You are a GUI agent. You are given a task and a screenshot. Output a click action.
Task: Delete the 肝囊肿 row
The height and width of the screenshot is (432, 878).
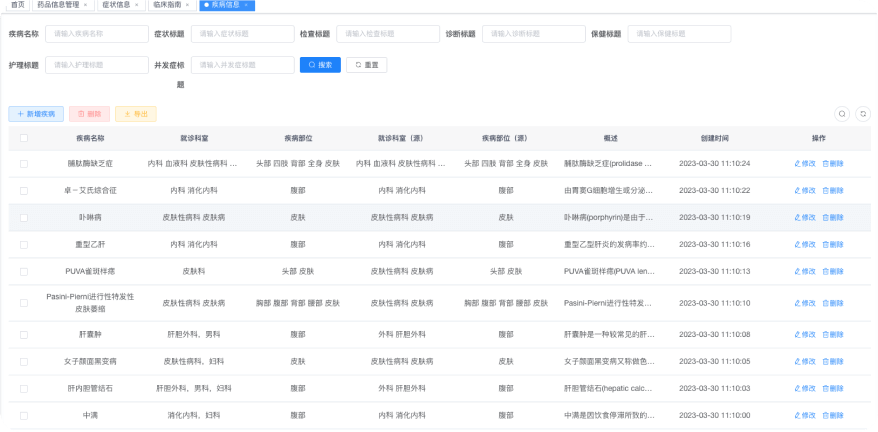[x=833, y=335]
